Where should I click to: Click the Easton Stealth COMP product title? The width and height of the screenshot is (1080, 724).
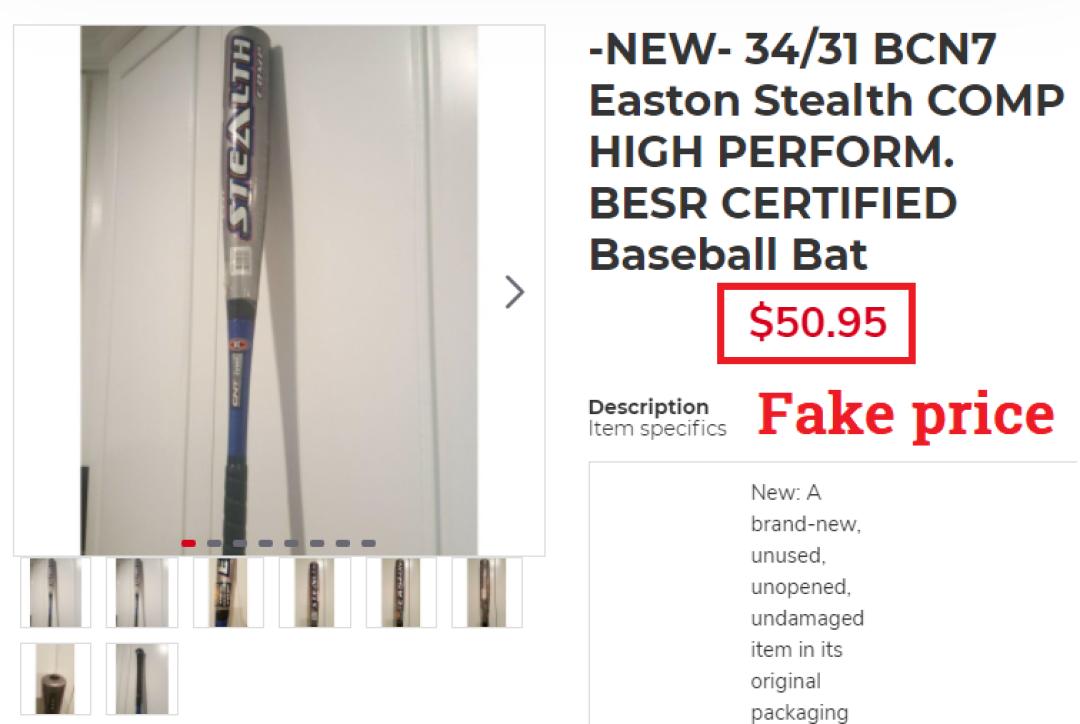click(827, 152)
